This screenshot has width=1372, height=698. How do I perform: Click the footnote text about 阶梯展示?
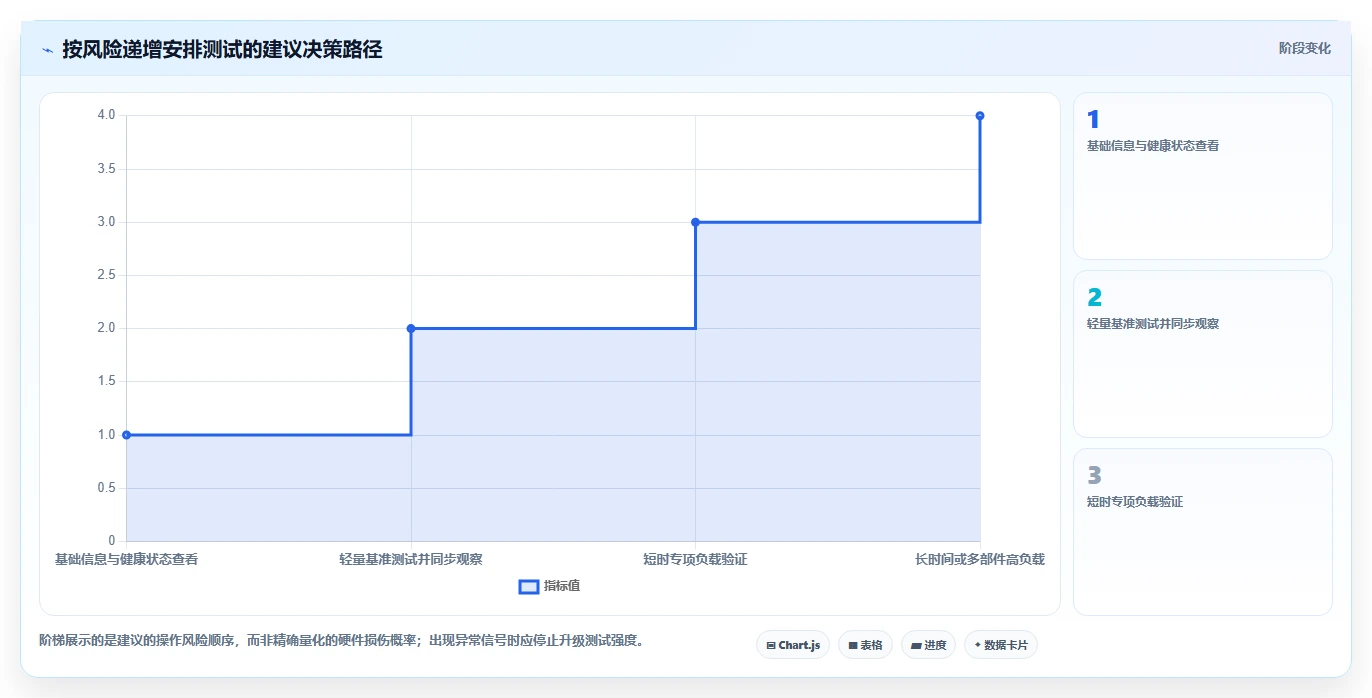pyautogui.click(x=341, y=640)
